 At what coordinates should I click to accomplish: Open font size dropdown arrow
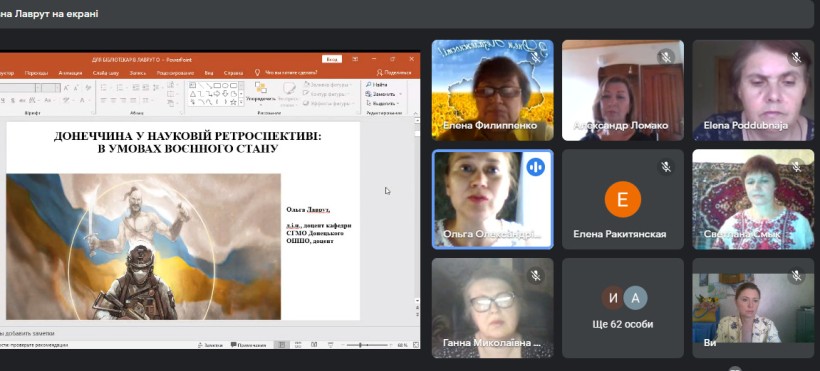pos(58,88)
